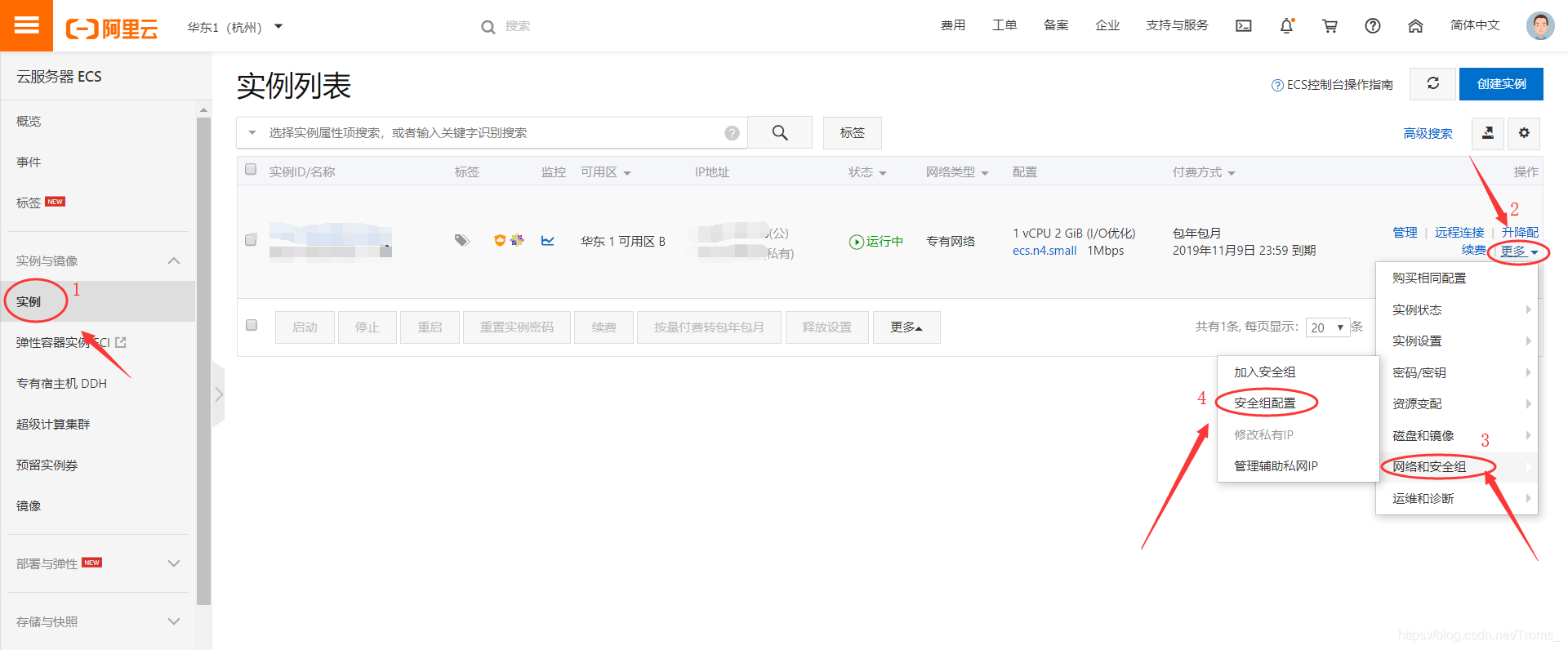Expand 存储与快照 sidebar section

[x=173, y=621]
